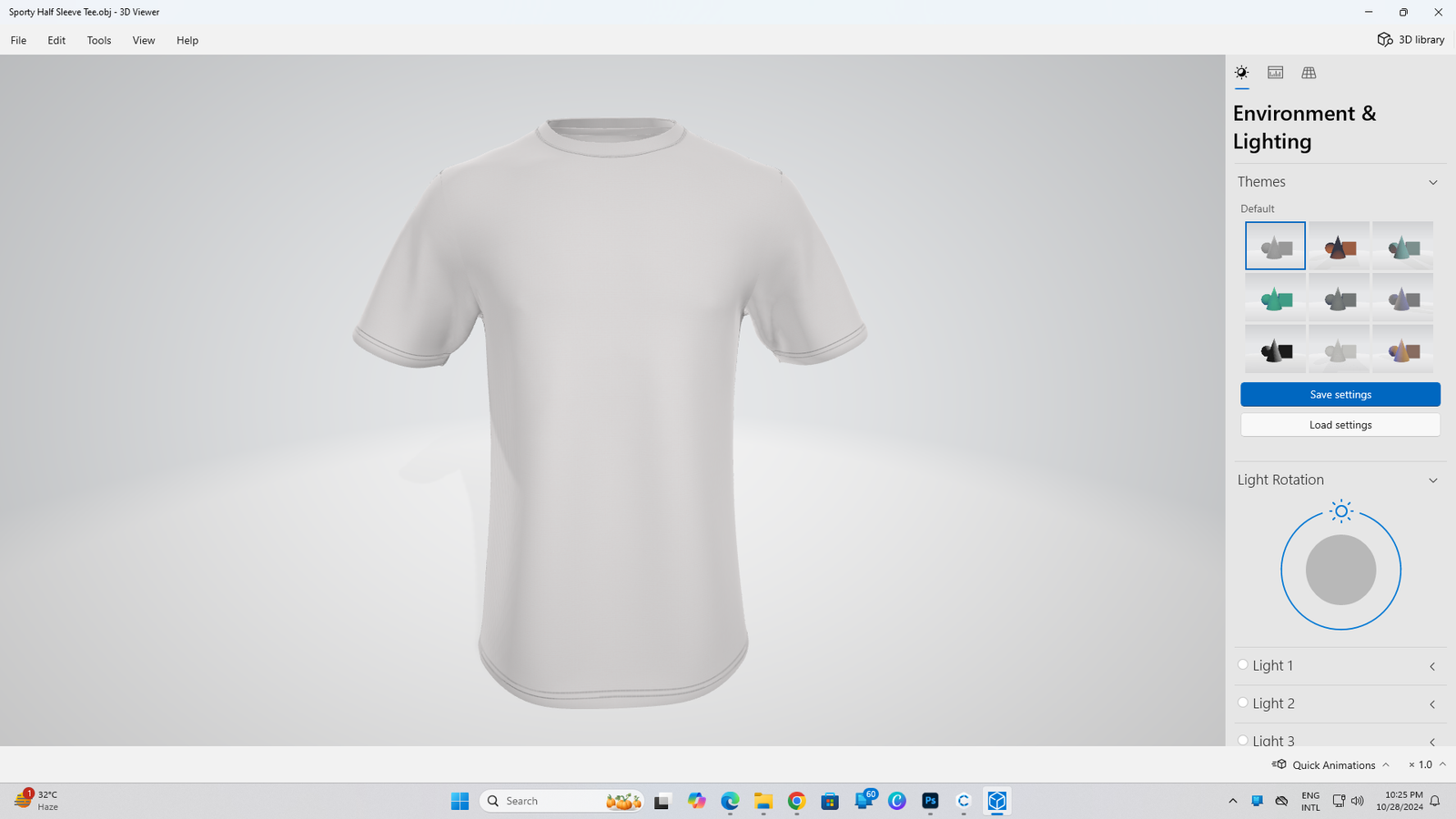Click the gray disc inside the rotation dial
1456x819 pixels.
[x=1340, y=570]
